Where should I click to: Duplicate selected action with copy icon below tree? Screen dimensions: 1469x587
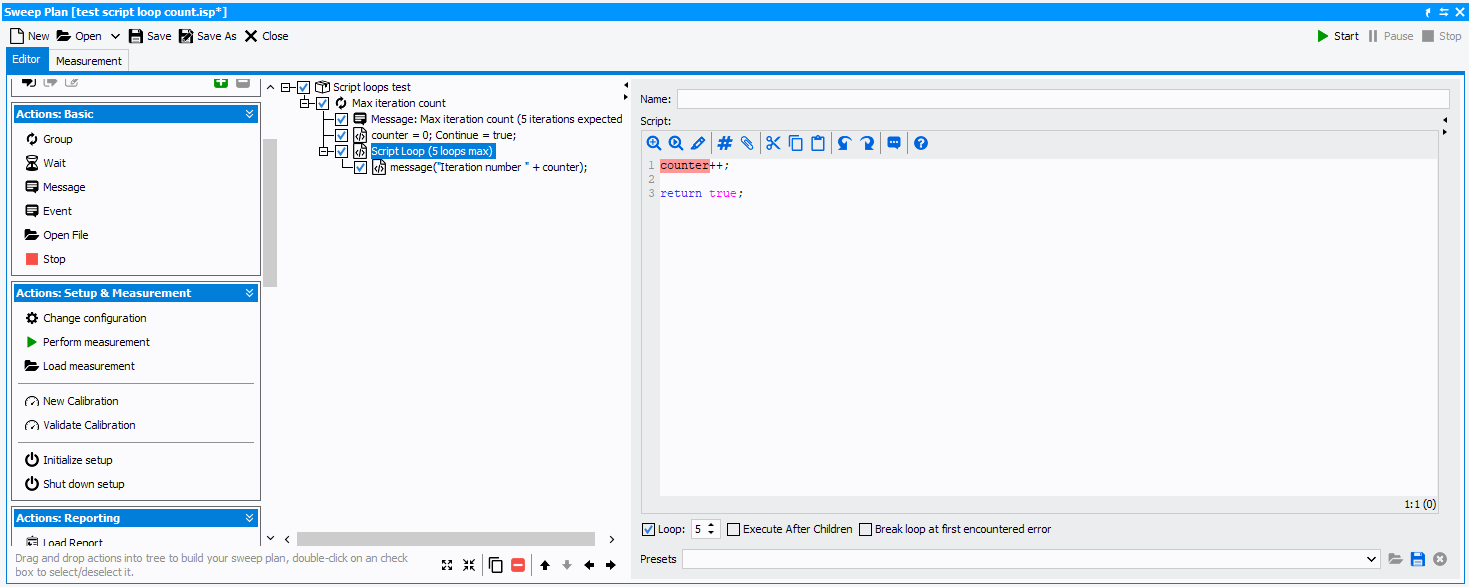click(x=496, y=565)
